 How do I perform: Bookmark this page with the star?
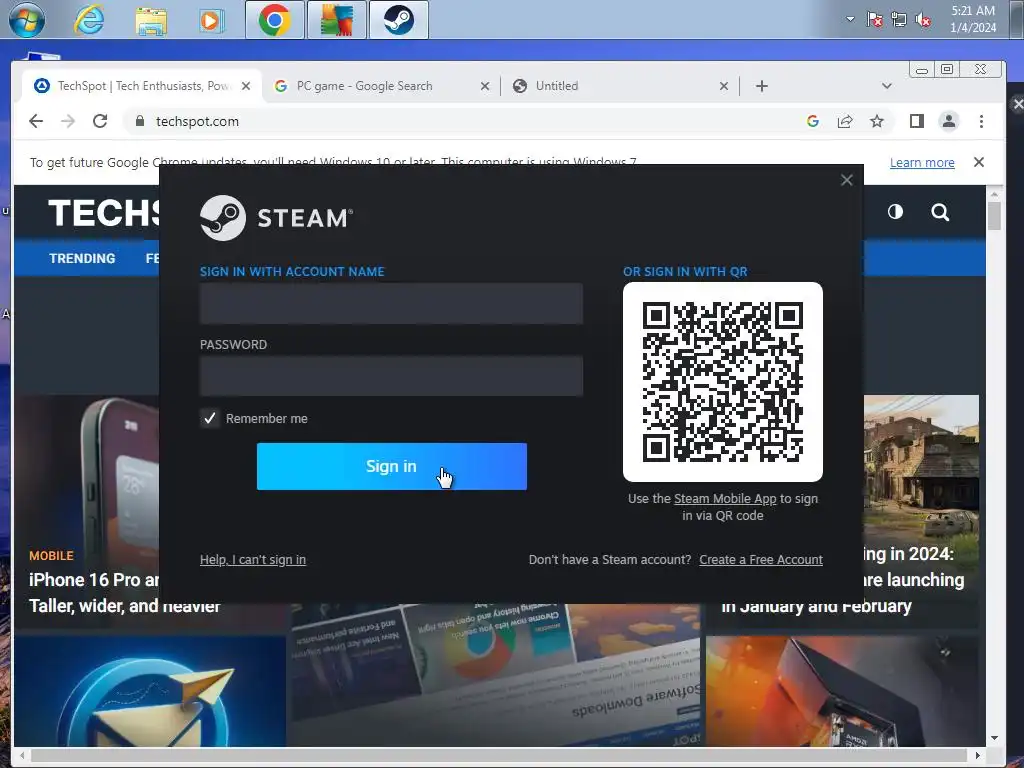[x=877, y=121]
